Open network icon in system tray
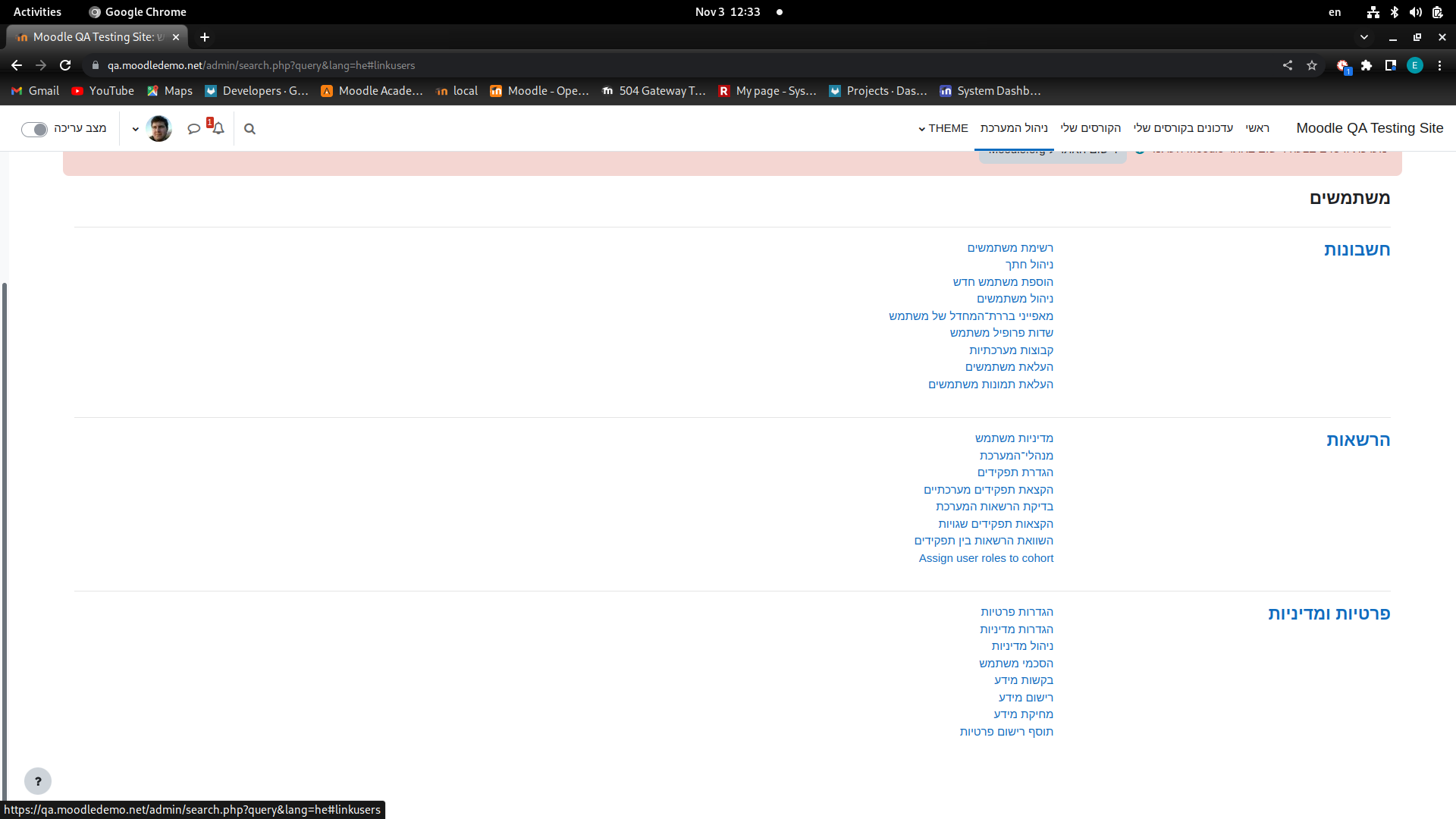The image size is (1456, 819). (1373, 12)
